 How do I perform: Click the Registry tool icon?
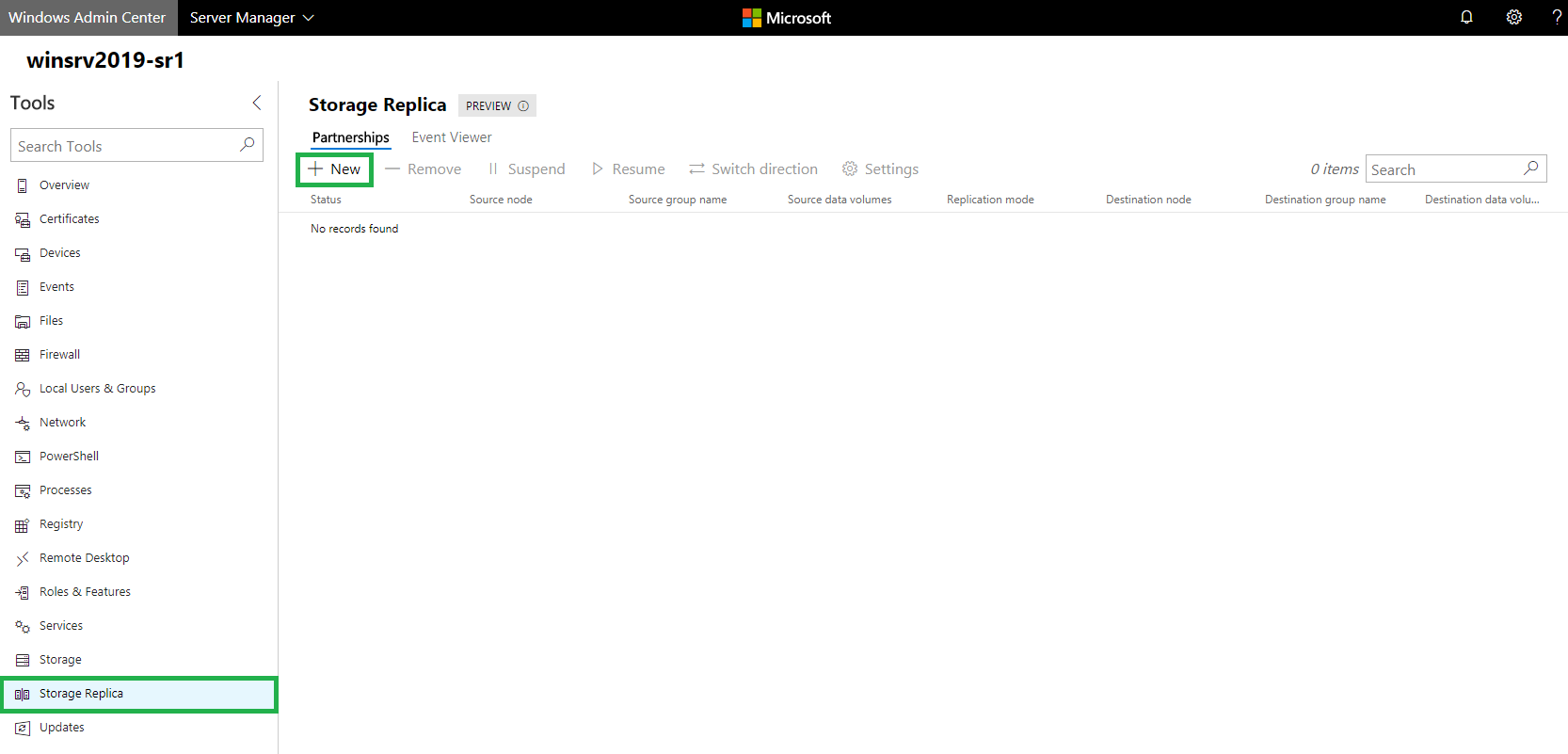[23, 524]
